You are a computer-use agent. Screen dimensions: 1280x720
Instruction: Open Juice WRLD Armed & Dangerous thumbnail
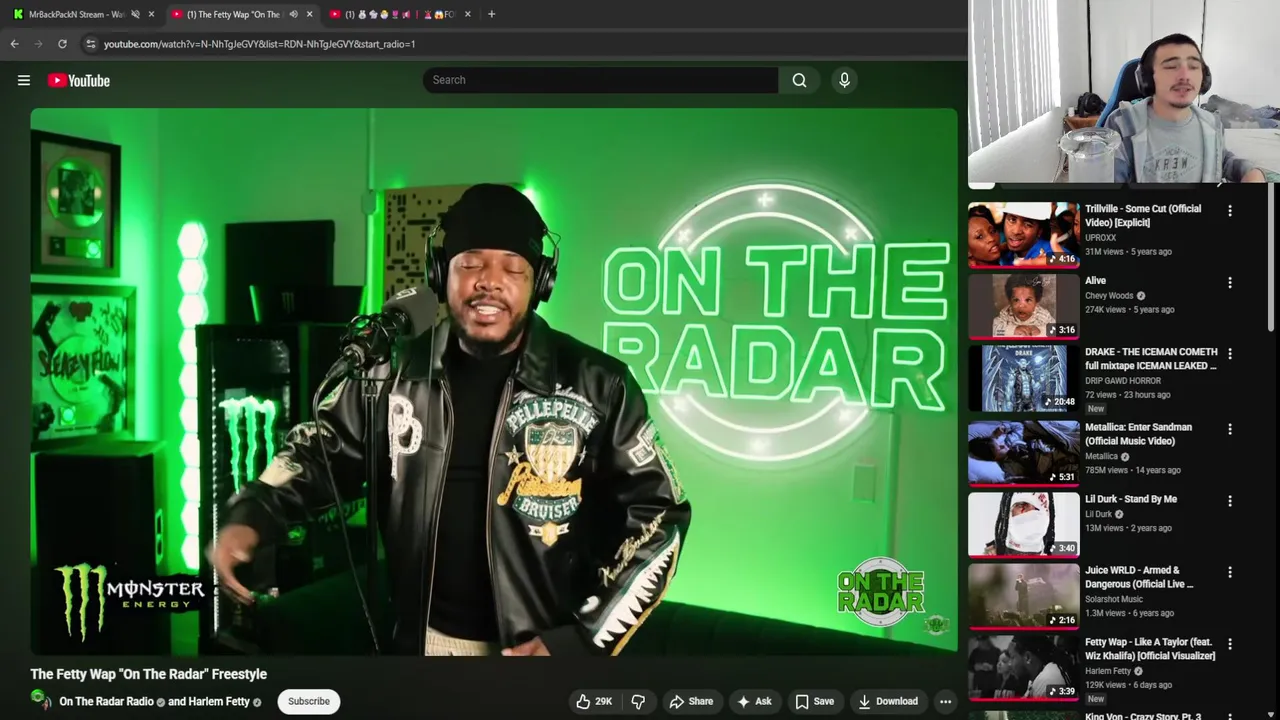pos(1024,596)
